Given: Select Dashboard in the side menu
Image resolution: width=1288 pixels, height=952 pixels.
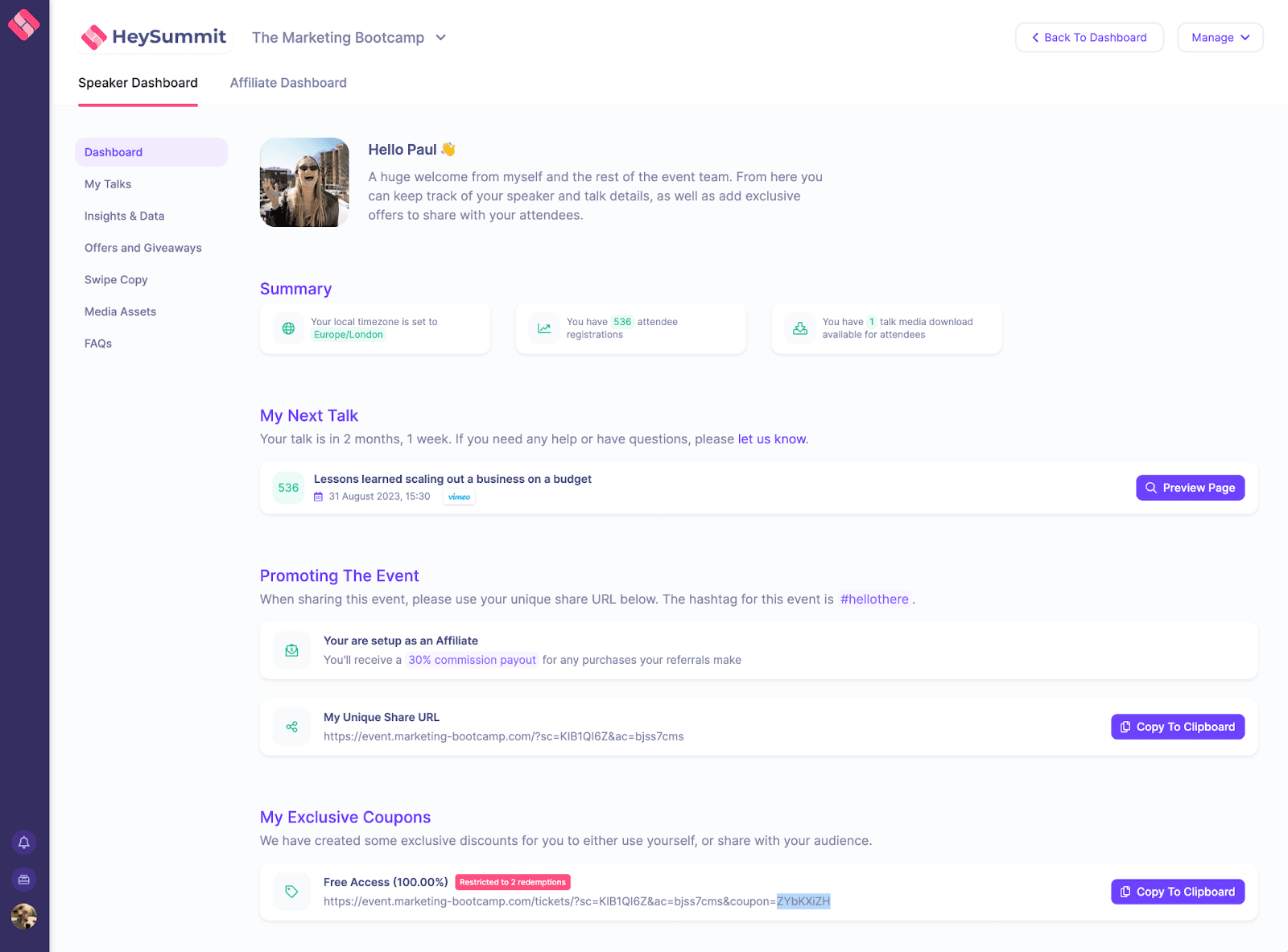Looking at the screenshot, I should click(151, 152).
